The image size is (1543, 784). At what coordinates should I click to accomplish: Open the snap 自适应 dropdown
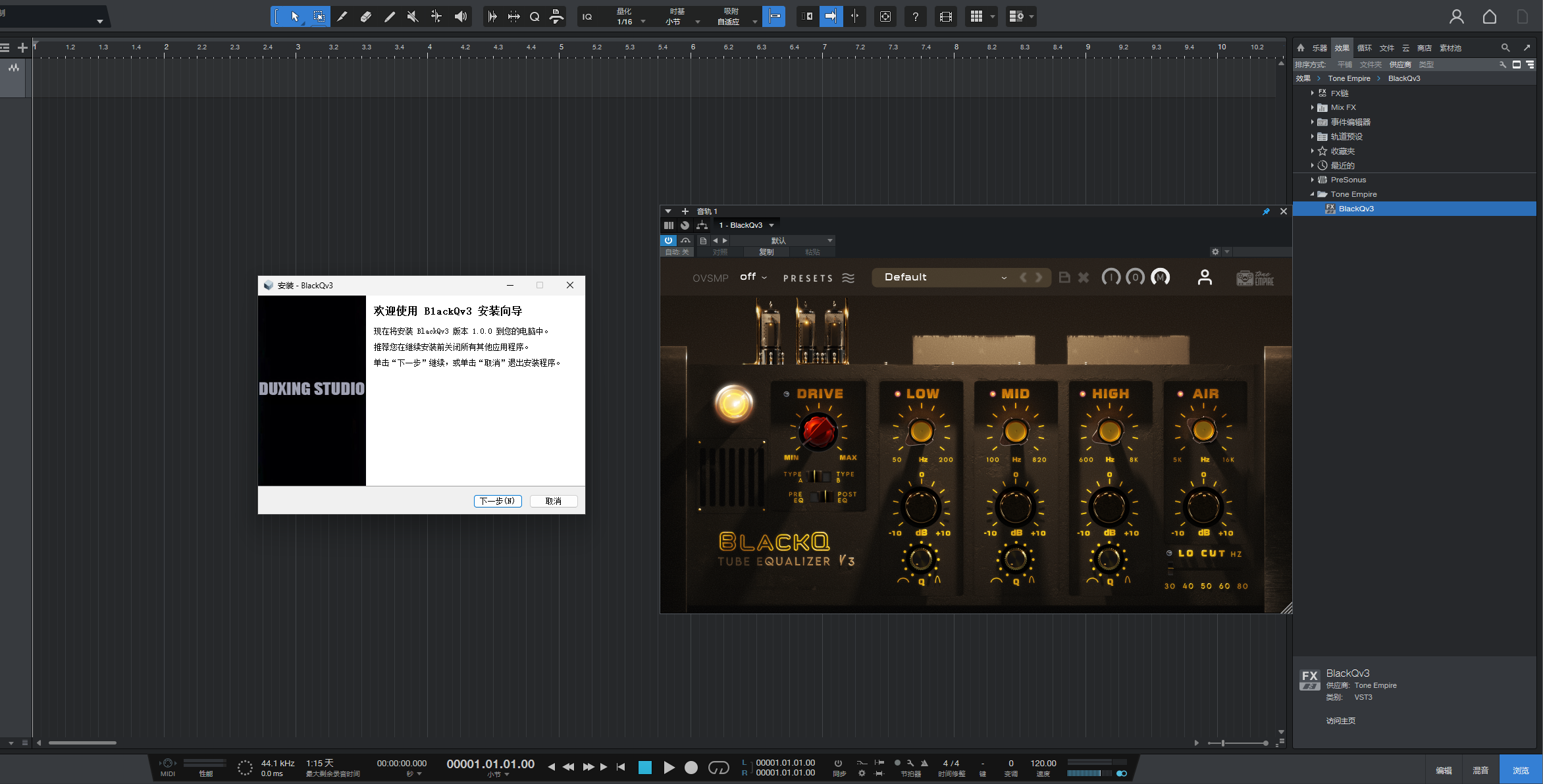click(x=736, y=22)
